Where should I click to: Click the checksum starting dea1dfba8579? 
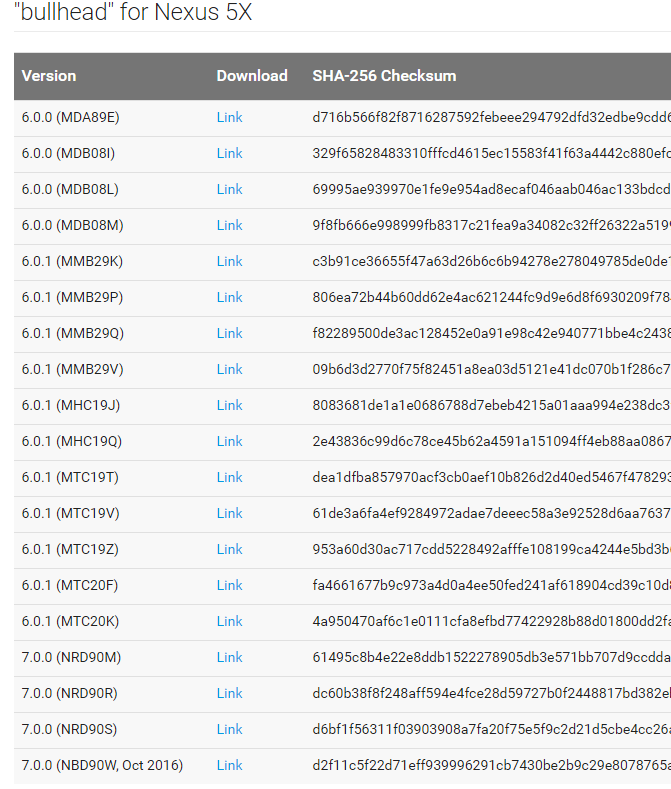[x=492, y=477]
